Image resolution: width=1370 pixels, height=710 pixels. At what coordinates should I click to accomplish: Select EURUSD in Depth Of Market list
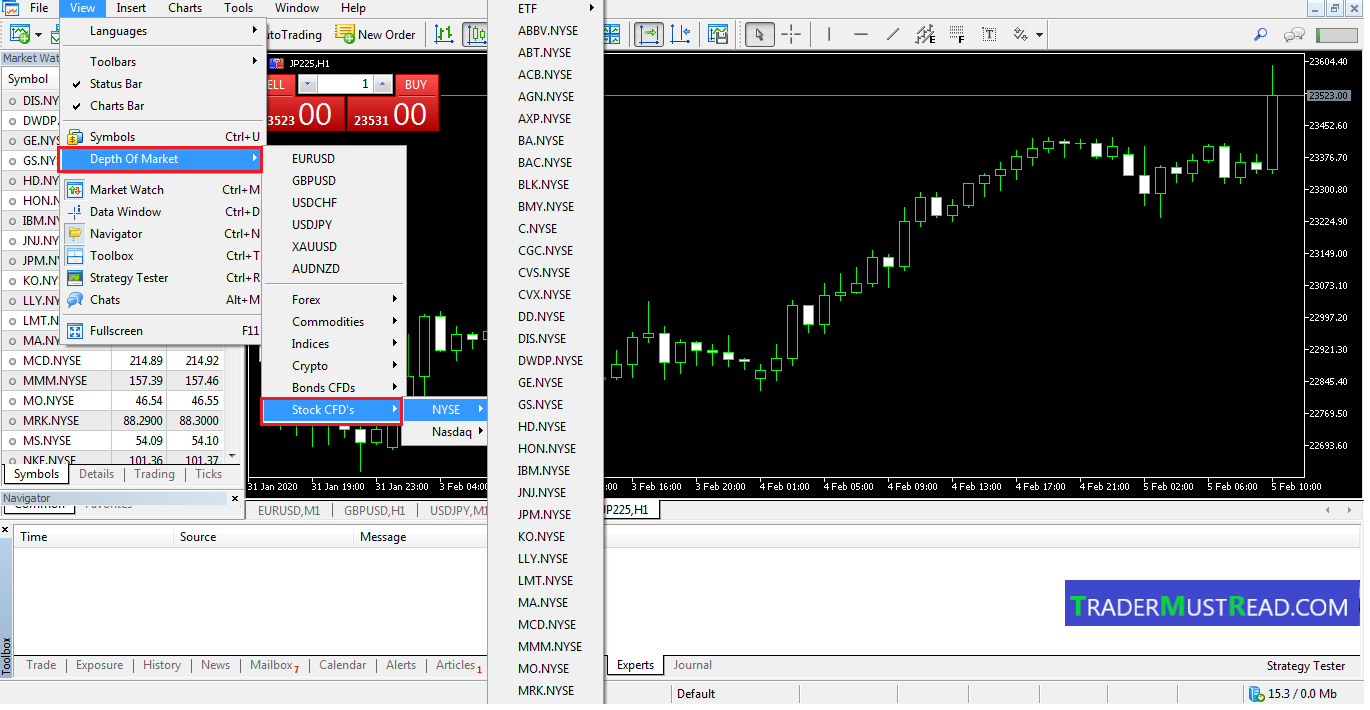click(x=333, y=159)
